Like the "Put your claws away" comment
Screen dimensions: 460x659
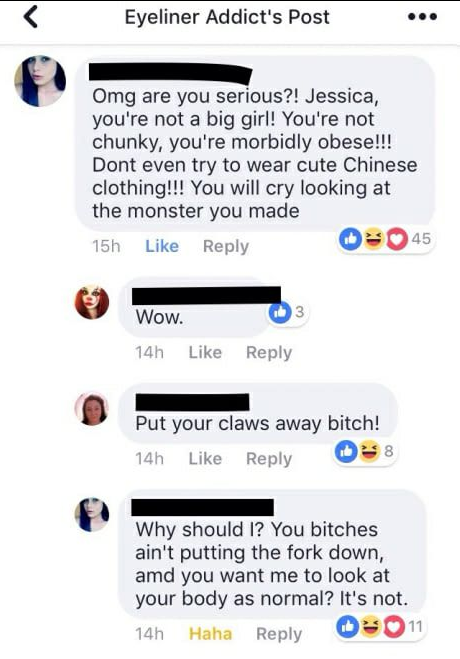[205, 459]
